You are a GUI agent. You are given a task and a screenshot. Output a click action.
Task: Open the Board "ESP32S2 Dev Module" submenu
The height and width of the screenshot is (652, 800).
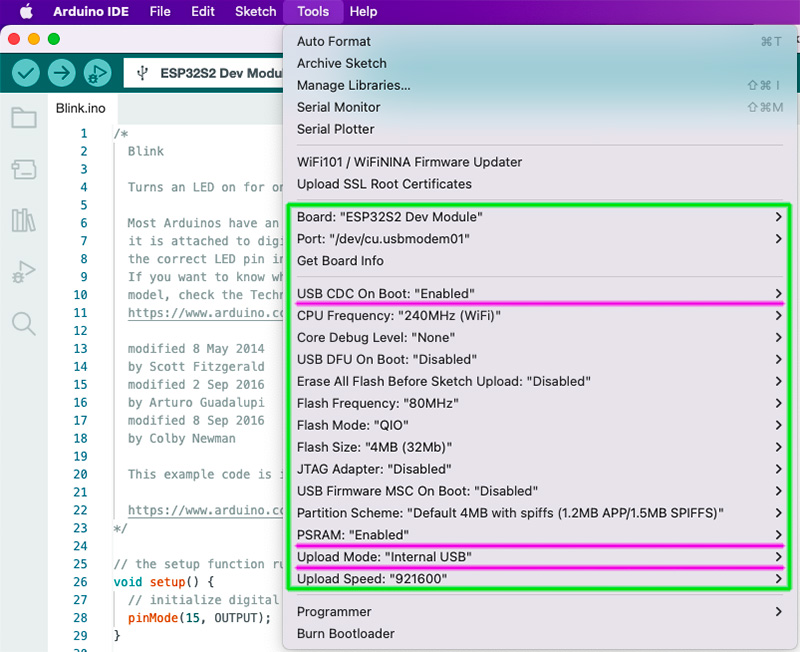pos(389,217)
